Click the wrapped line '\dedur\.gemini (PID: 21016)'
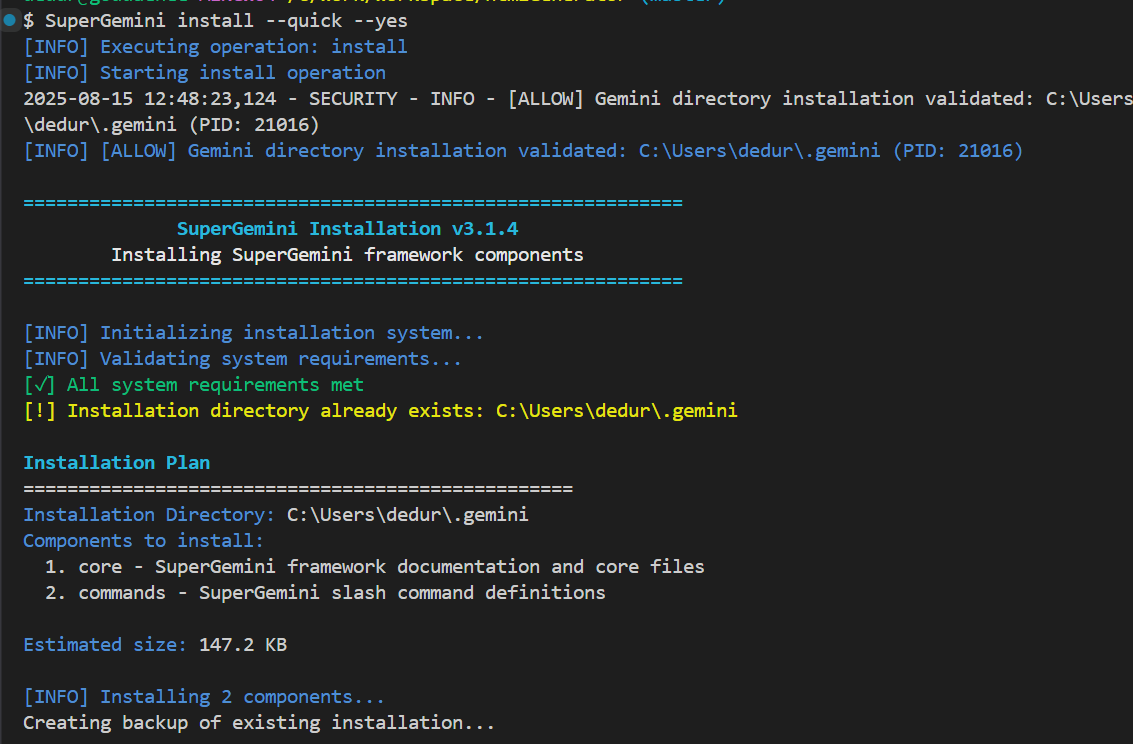Viewport: 1133px width, 744px height. 171,125
